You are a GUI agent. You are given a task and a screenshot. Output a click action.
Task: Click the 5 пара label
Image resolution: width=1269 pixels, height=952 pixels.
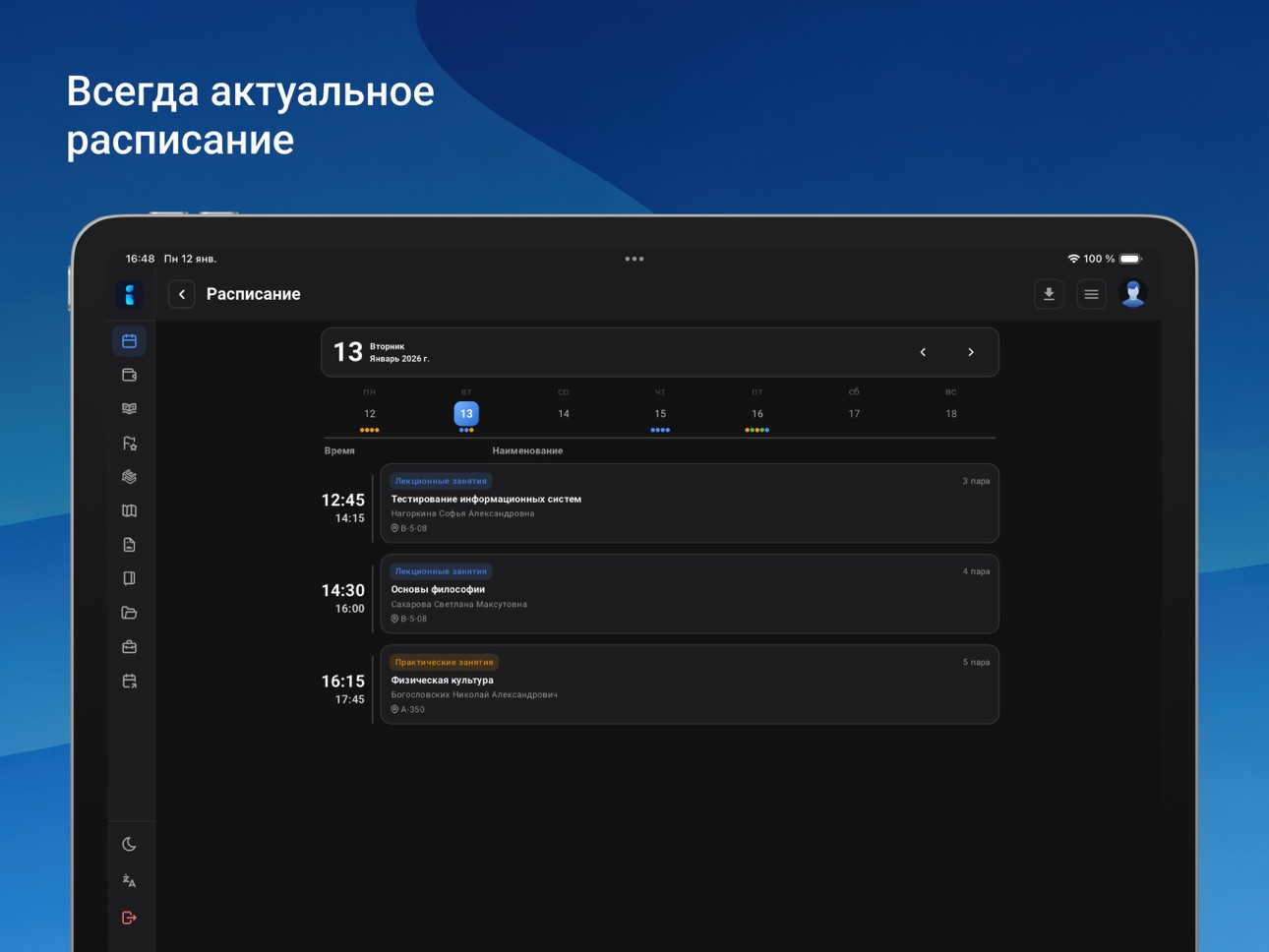(976, 662)
